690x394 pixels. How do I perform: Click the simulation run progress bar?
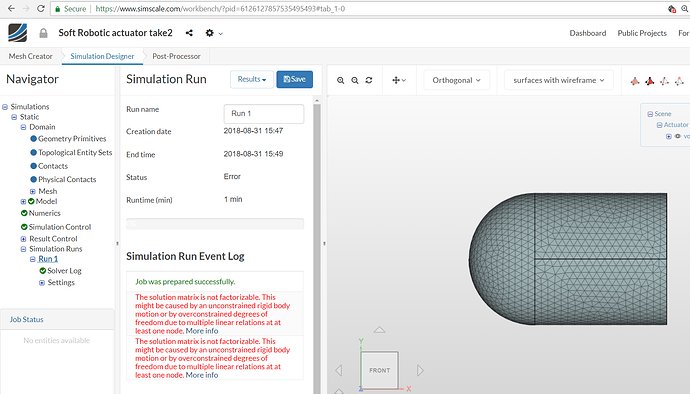pyautogui.click(x=215, y=224)
